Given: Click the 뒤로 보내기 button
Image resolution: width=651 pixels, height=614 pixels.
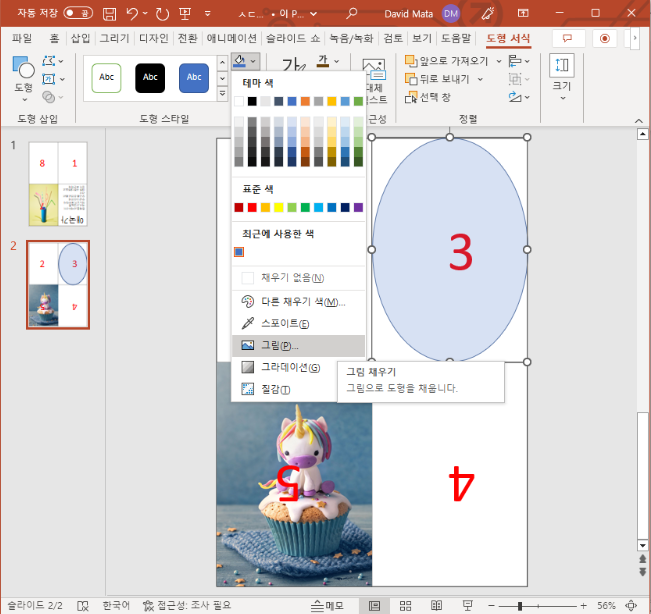Looking at the screenshot, I should tap(437, 79).
